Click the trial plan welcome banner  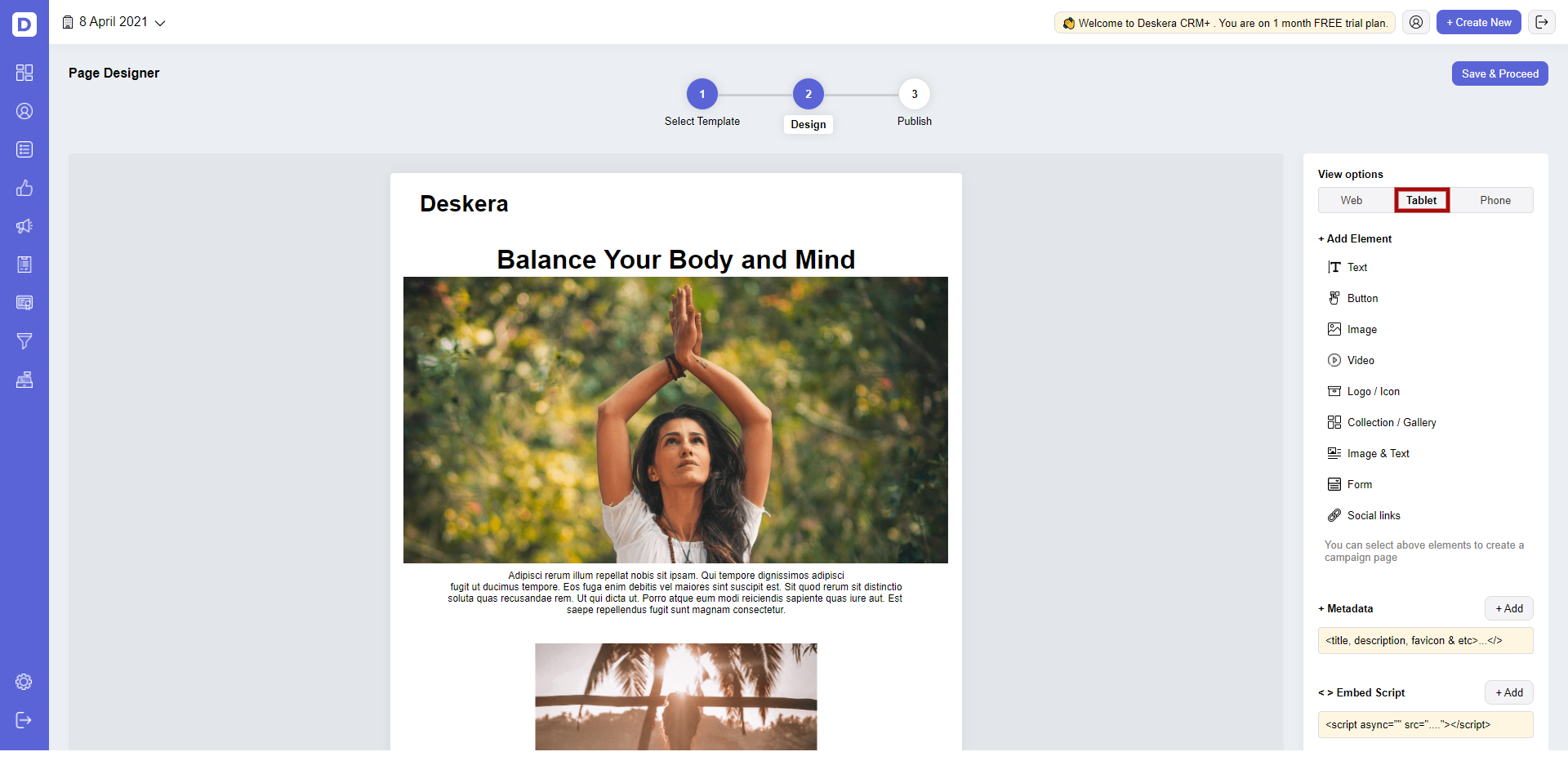click(x=1225, y=23)
